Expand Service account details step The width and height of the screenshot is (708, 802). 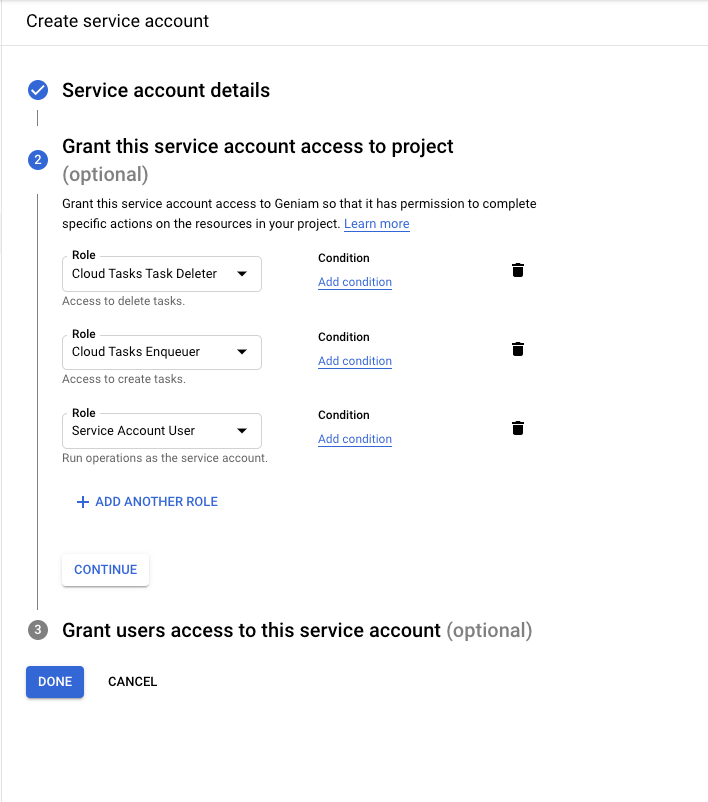(166, 91)
